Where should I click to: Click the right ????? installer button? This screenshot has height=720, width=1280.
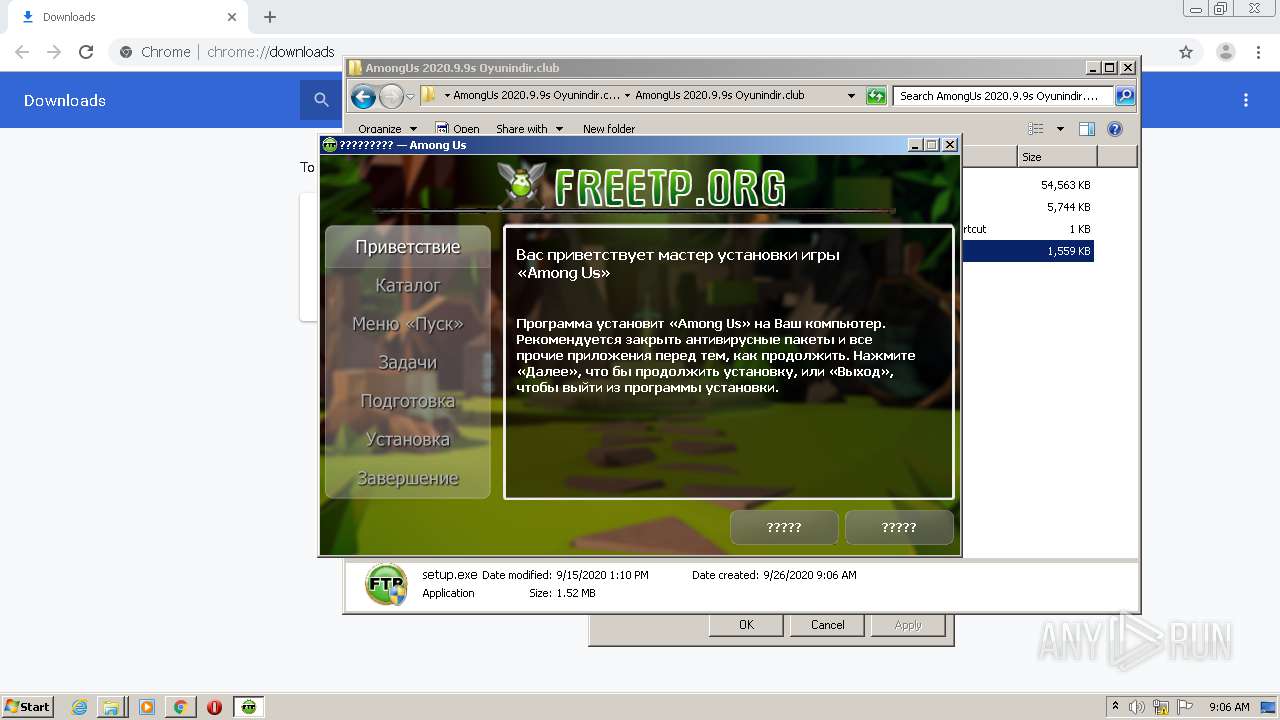(x=899, y=527)
